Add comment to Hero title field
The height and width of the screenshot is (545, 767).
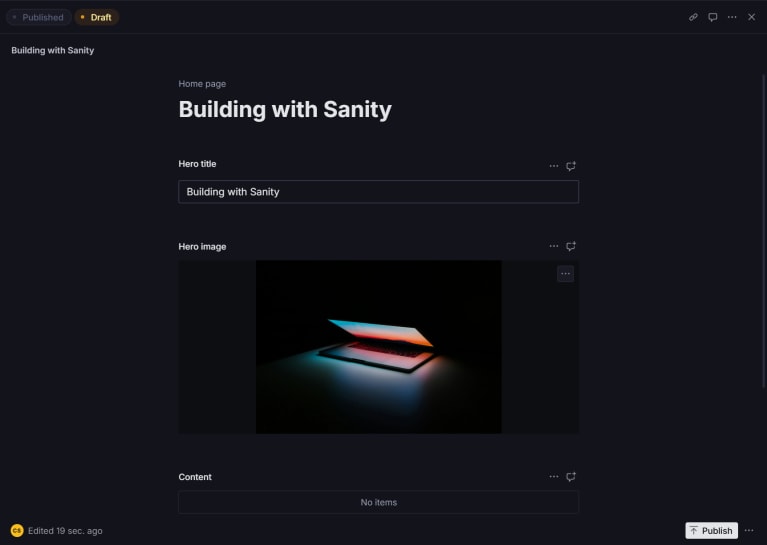click(x=571, y=166)
